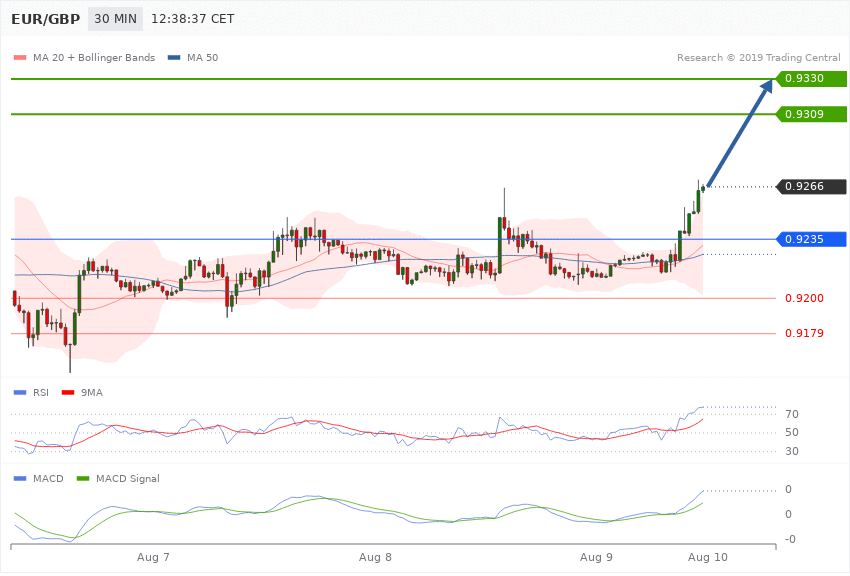Select the 30 MIN timeframe label

pyautogui.click(x=115, y=19)
